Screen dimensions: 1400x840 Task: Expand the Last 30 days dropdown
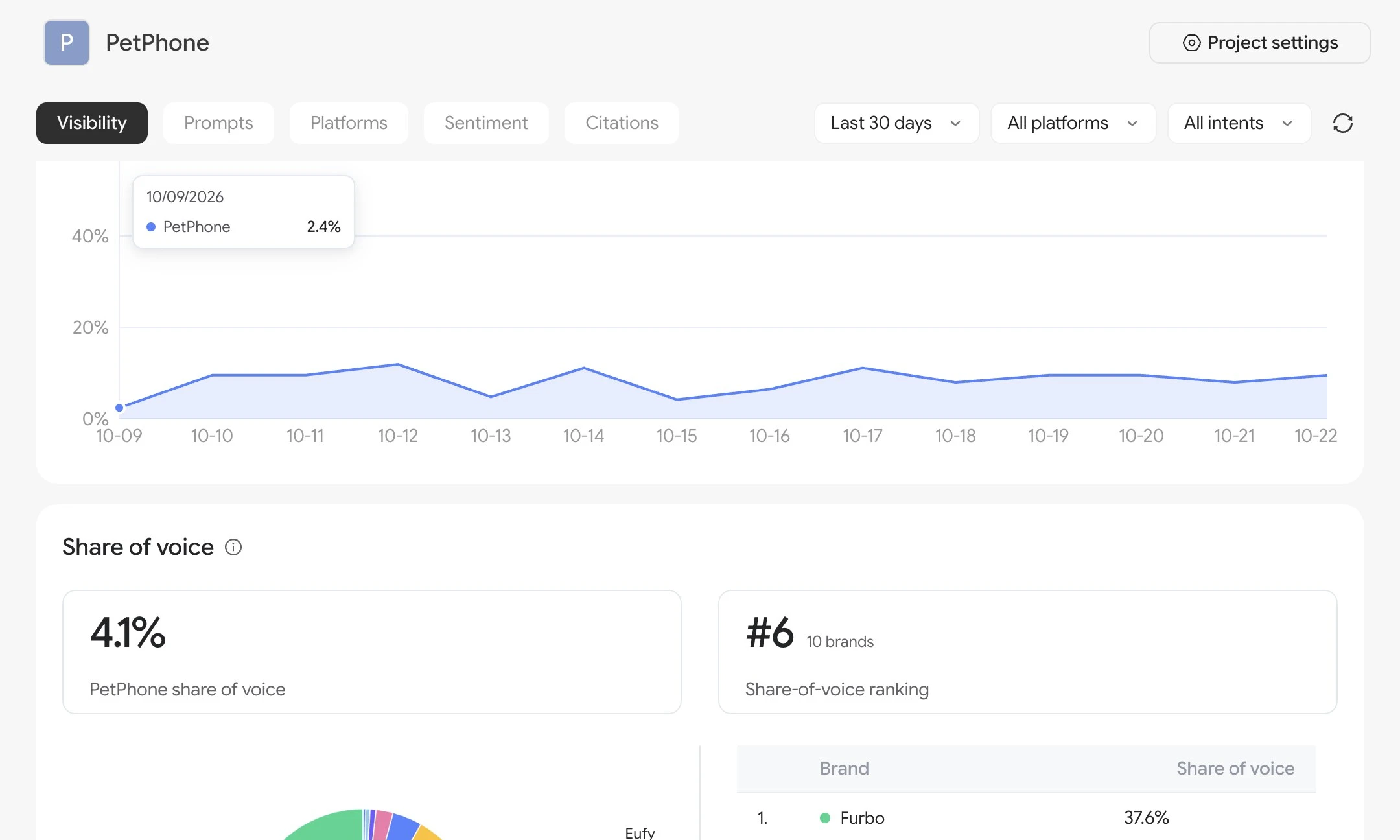click(x=896, y=123)
